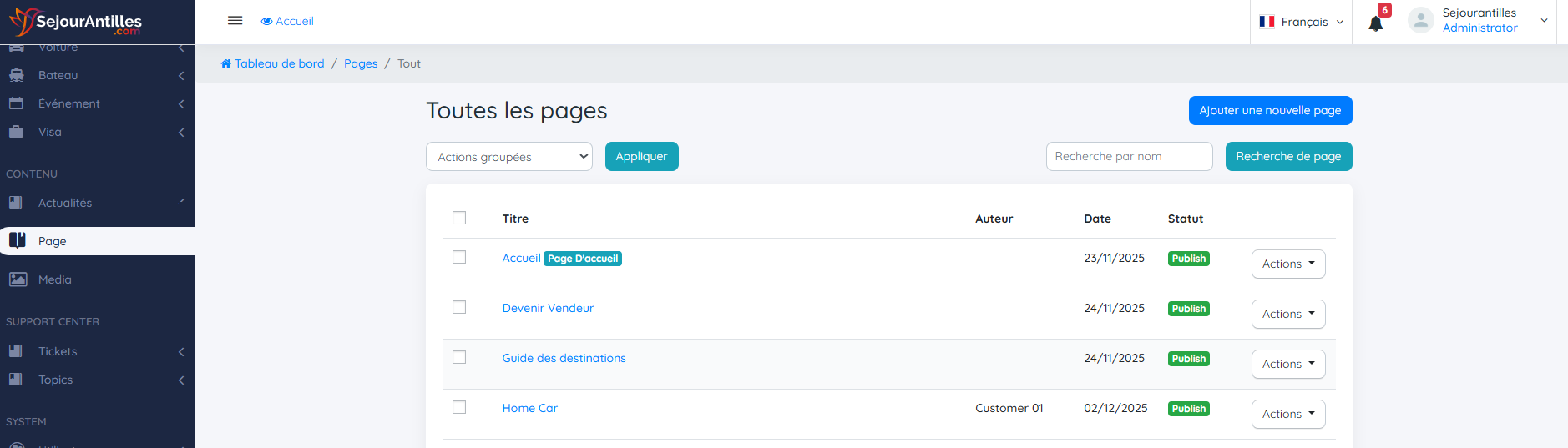Click Ajouter une nouvelle page button

tap(1269, 110)
